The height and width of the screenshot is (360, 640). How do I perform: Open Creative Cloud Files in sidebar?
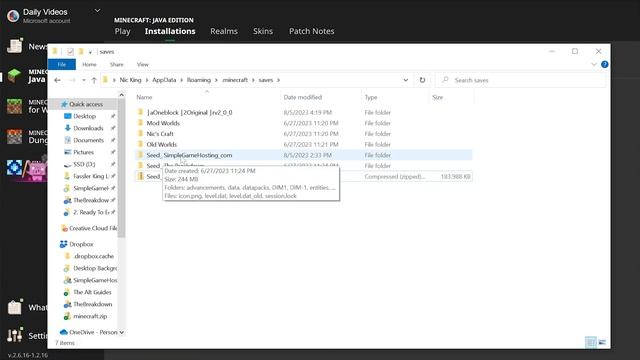[93, 228]
